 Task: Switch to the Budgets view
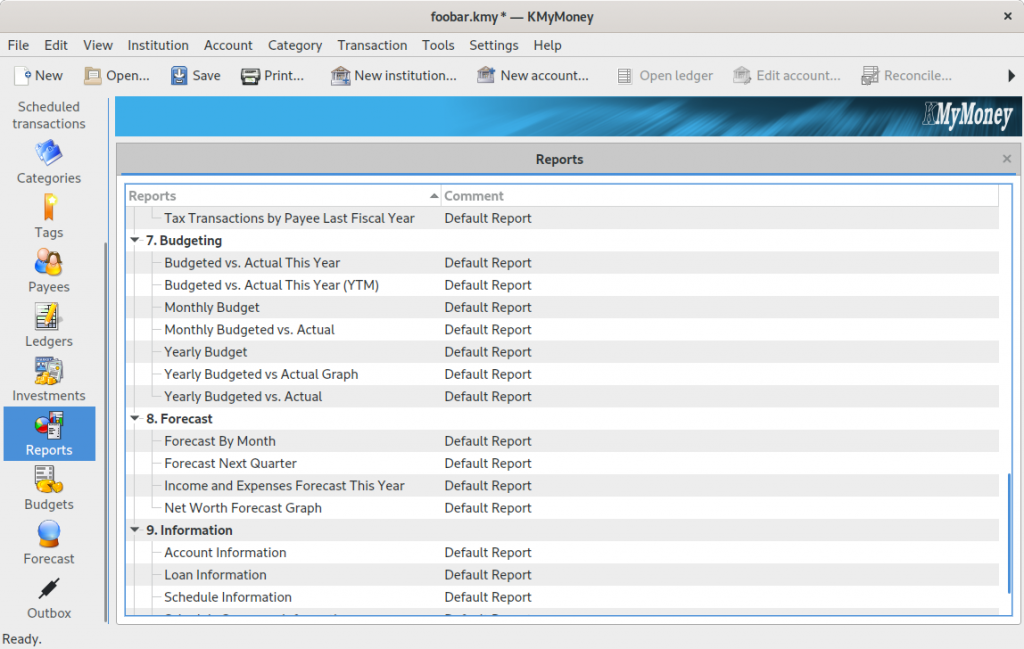point(48,491)
